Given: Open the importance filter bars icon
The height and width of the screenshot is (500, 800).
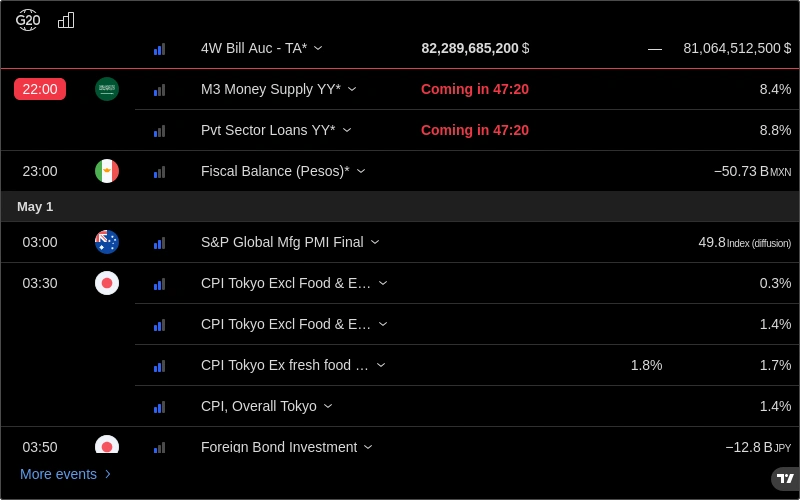Looking at the screenshot, I should click(x=66, y=20).
